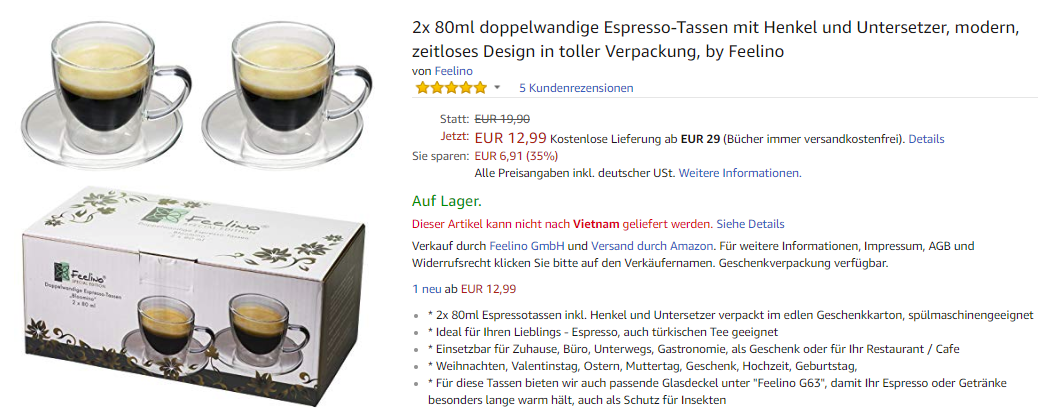The image size is (1057, 408).
Task: Click the first bullet about 2x 80ml Espressotassen
Action: [x=731, y=315]
